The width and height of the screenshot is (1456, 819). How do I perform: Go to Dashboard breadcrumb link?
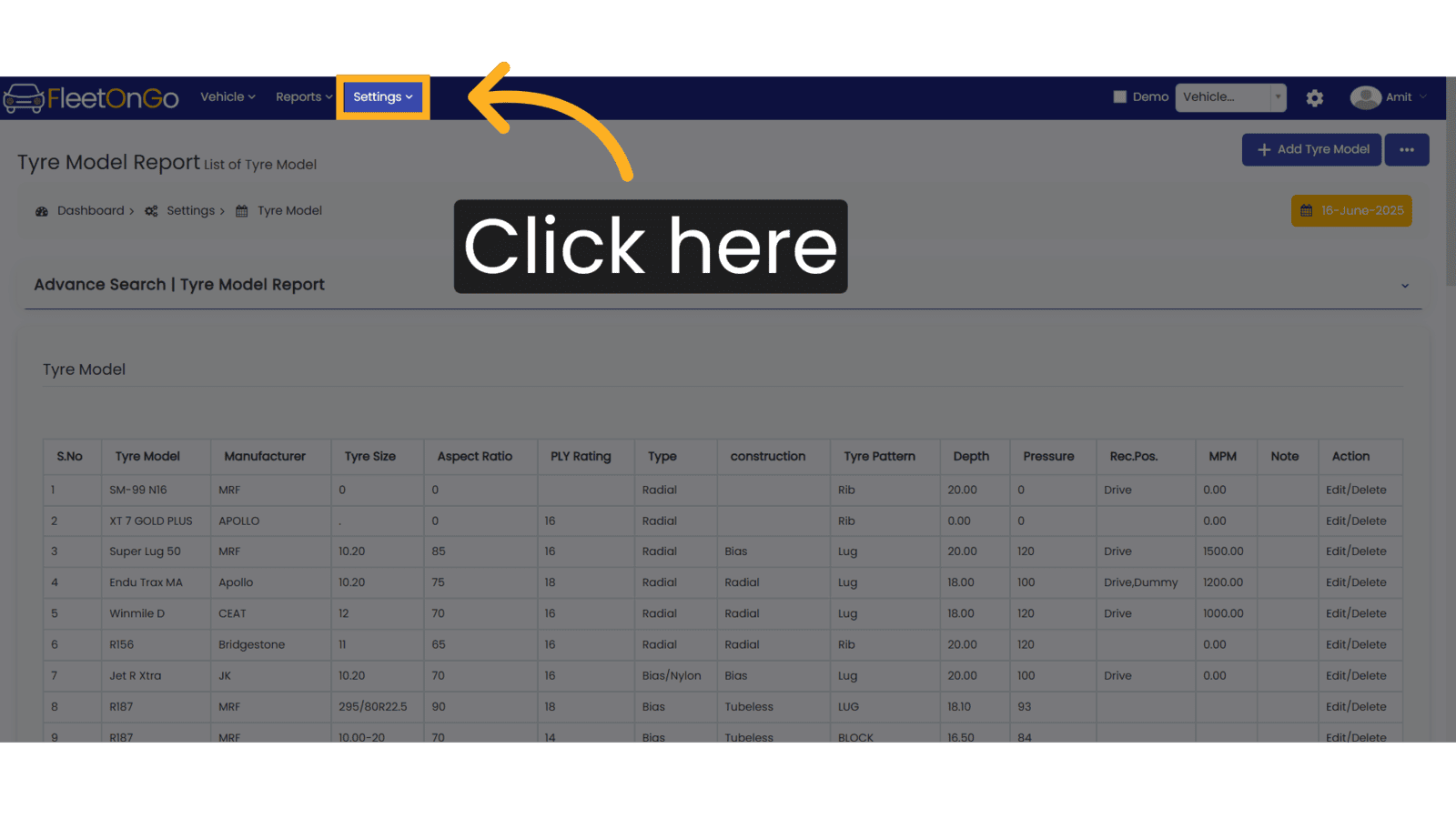[x=90, y=210]
